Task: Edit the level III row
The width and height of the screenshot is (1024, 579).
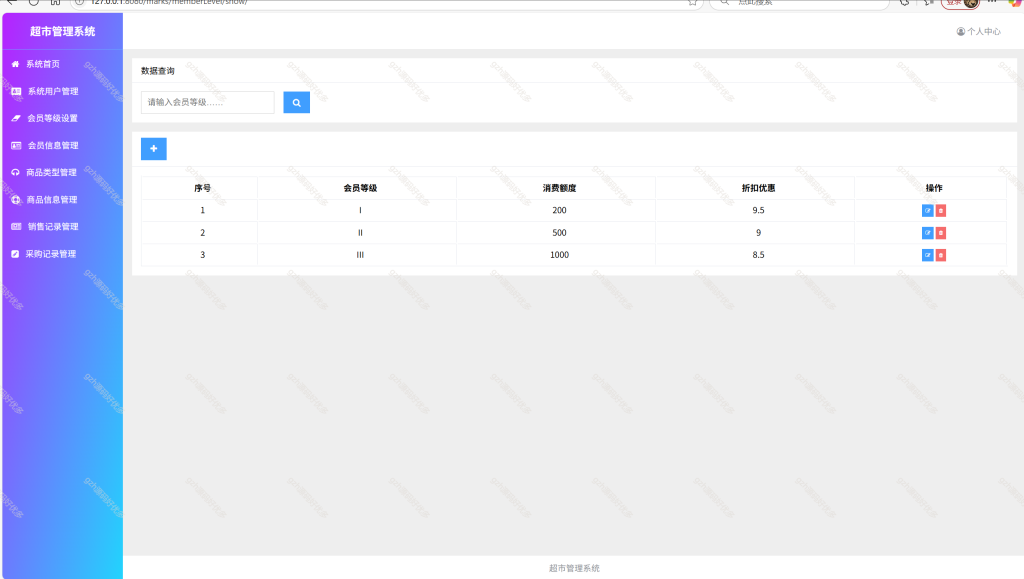Action: pyautogui.click(x=927, y=255)
